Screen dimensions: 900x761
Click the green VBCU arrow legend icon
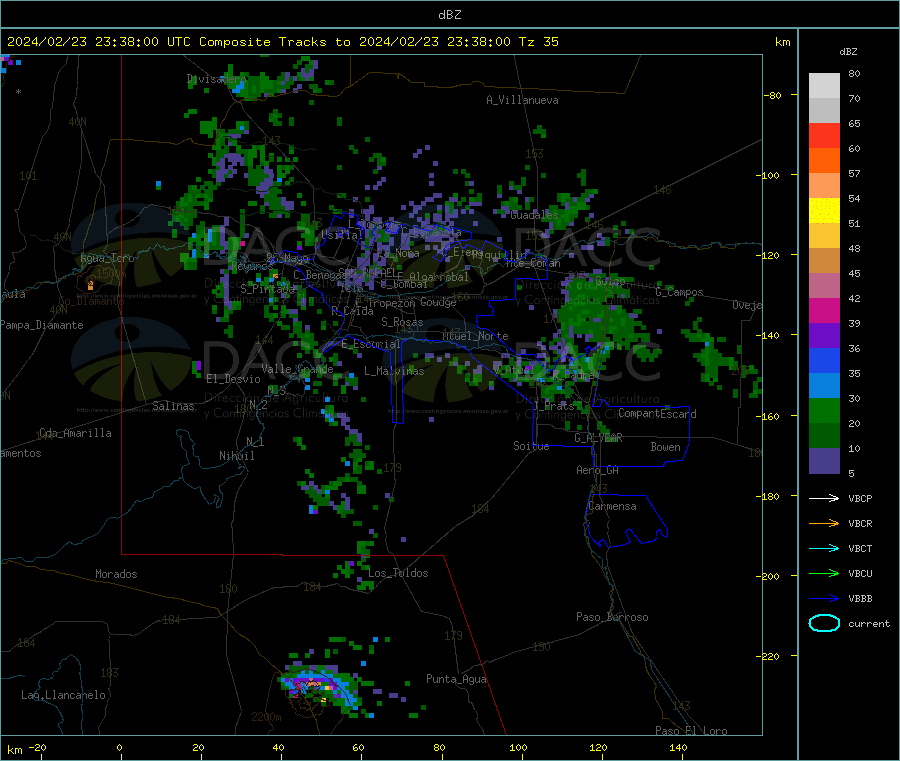(824, 573)
